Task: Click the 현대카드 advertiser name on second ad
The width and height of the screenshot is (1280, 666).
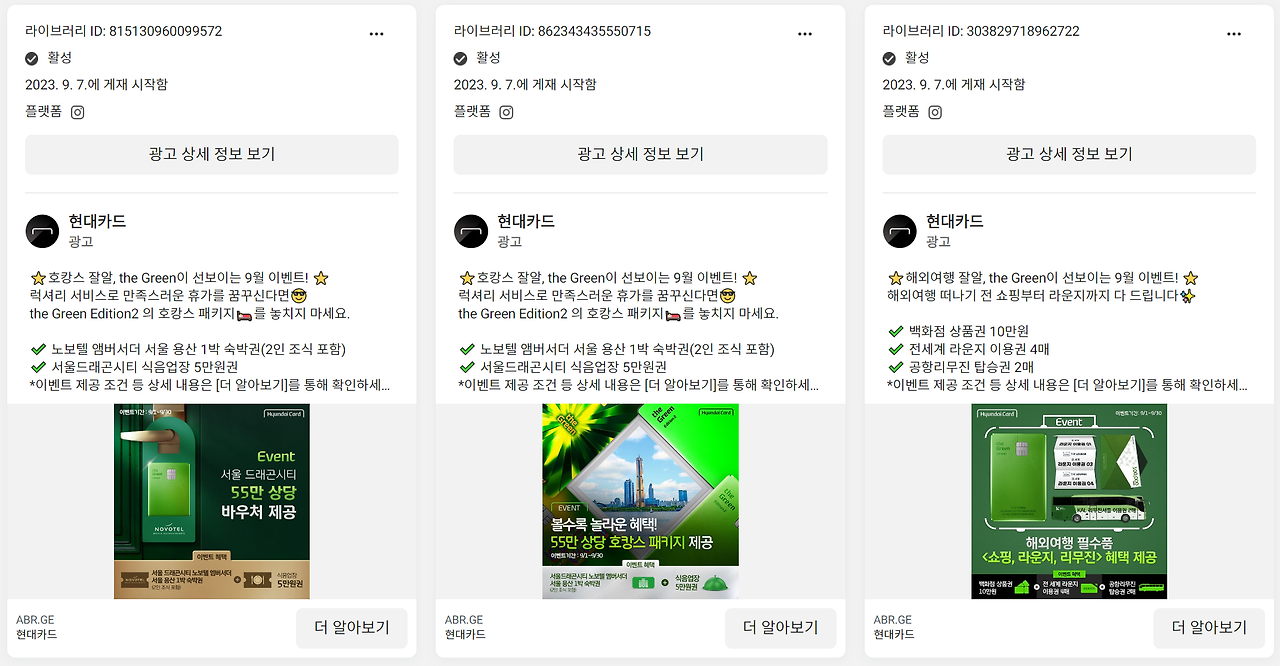Action: pos(526,221)
